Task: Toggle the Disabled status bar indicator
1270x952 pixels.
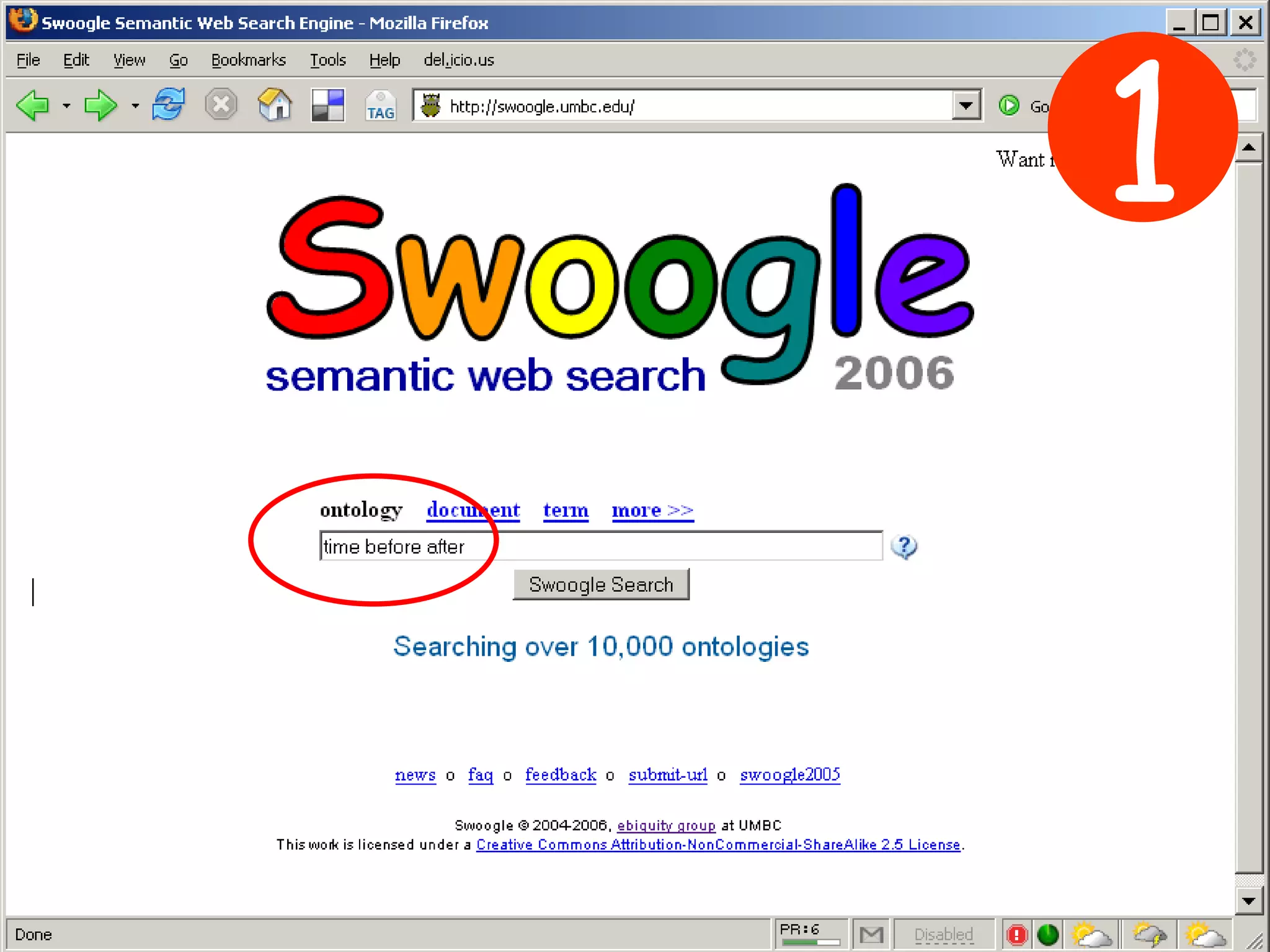Action: [x=943, y=934]
